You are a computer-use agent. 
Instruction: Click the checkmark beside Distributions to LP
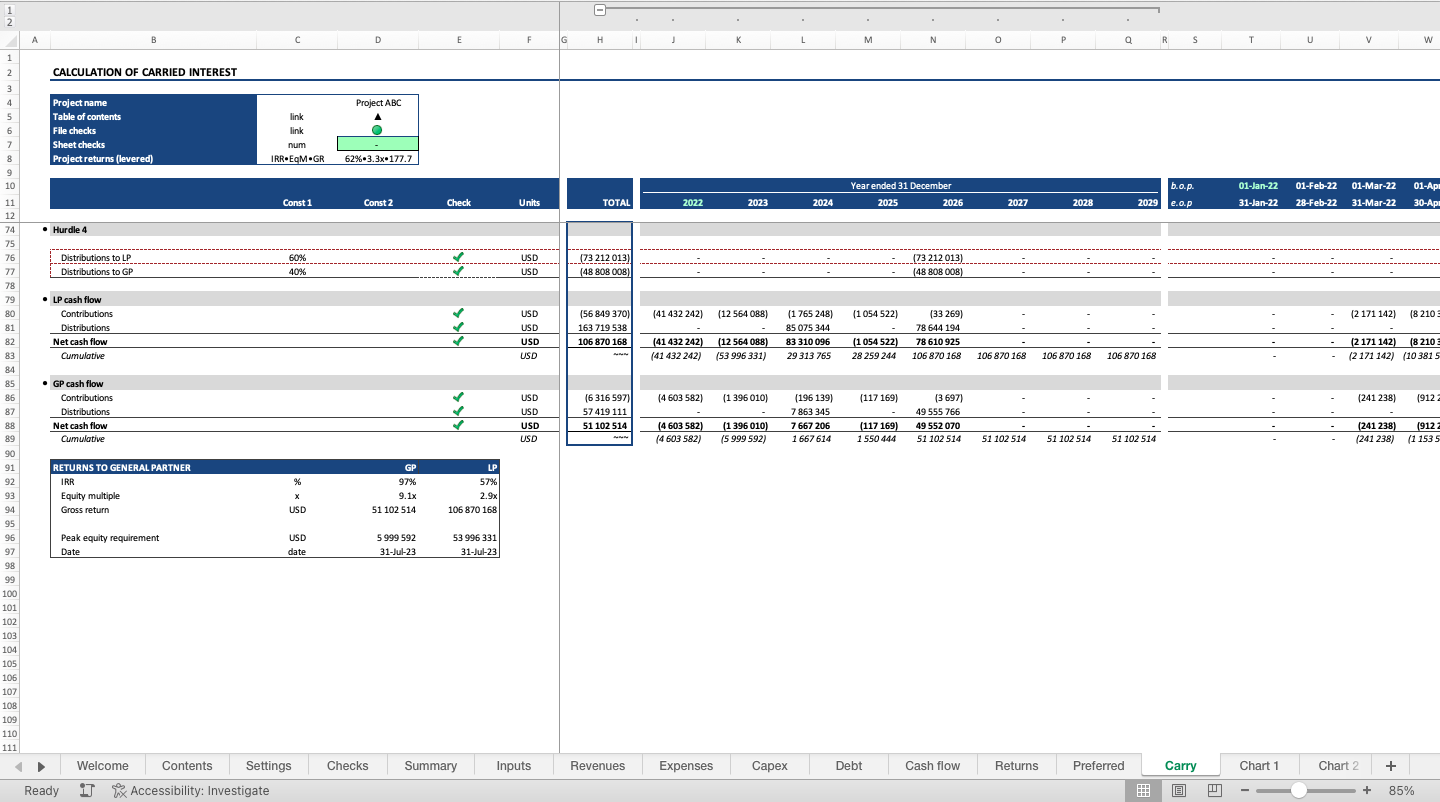(458, 257)
